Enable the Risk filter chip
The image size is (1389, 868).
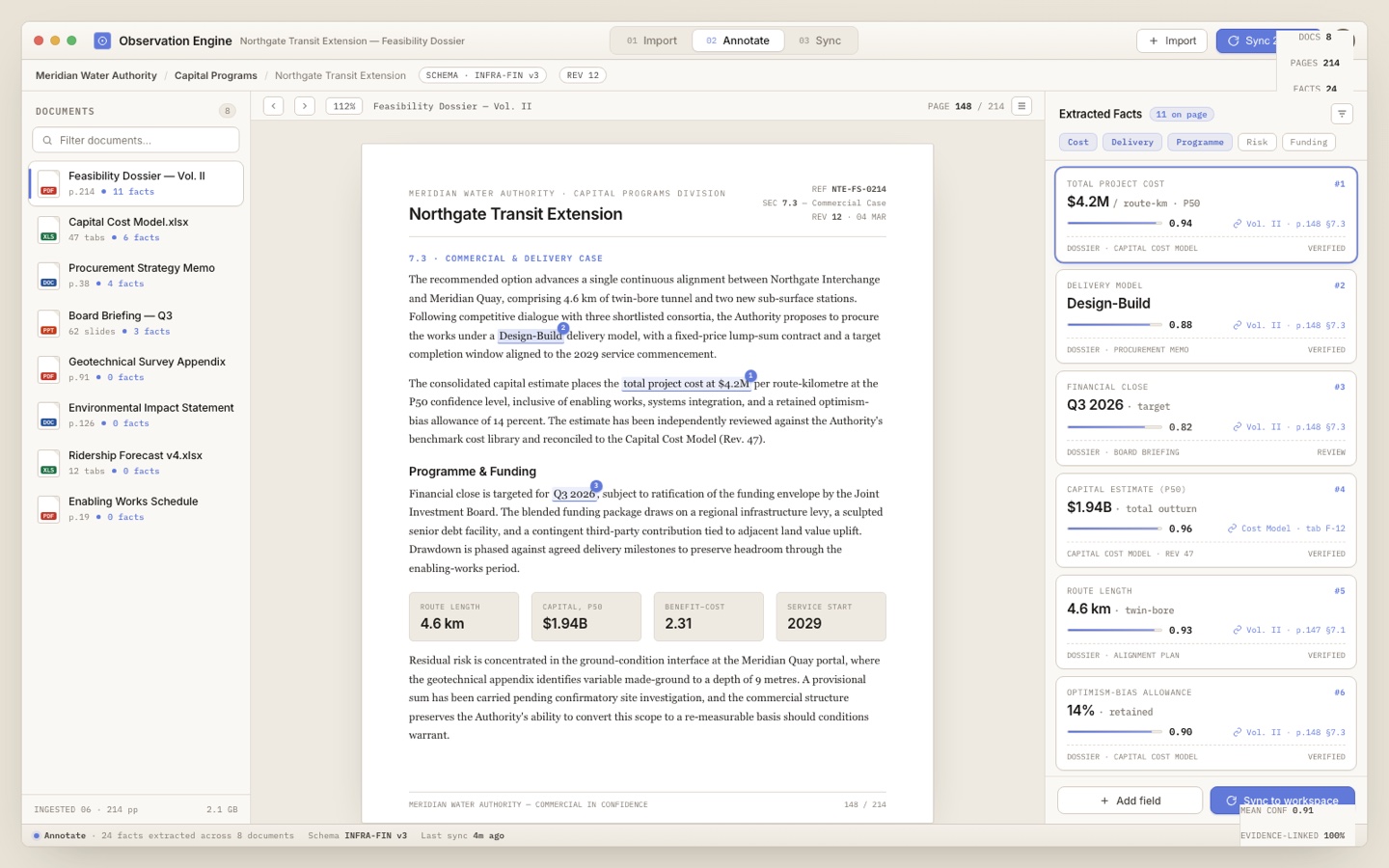(x=1257, y=143)
